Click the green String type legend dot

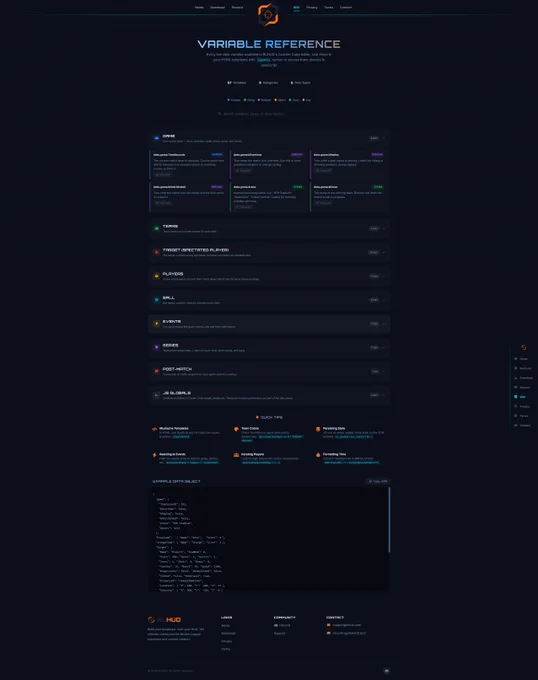[x=245, y=100]
